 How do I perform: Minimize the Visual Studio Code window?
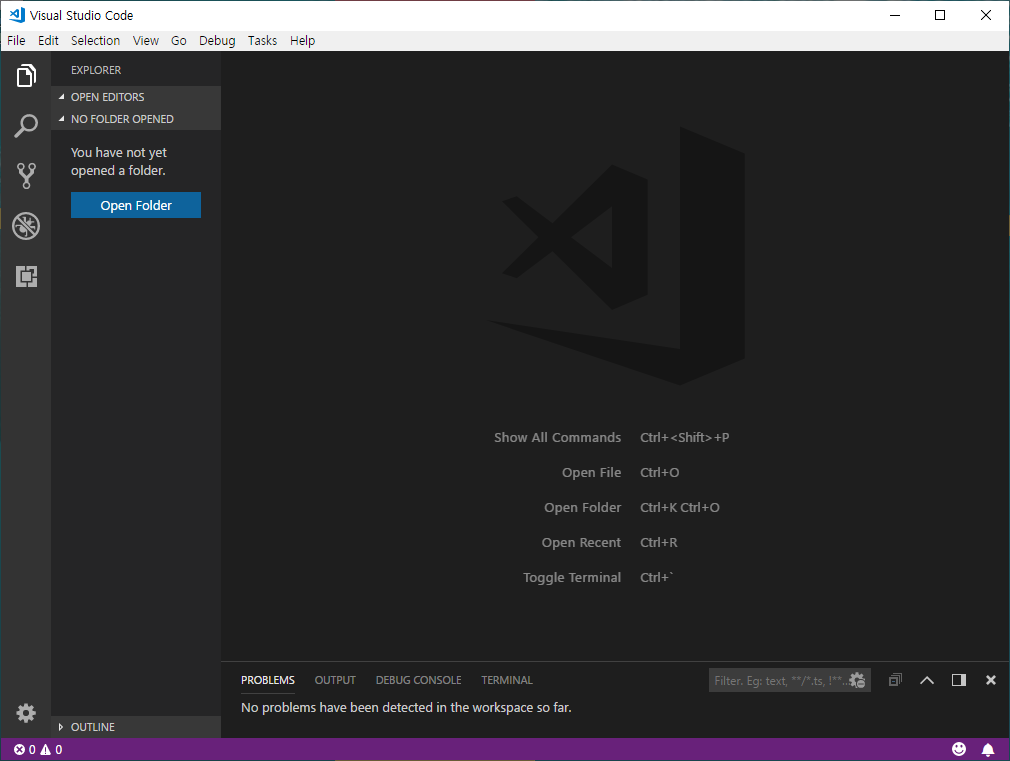(x=895, y=15)
